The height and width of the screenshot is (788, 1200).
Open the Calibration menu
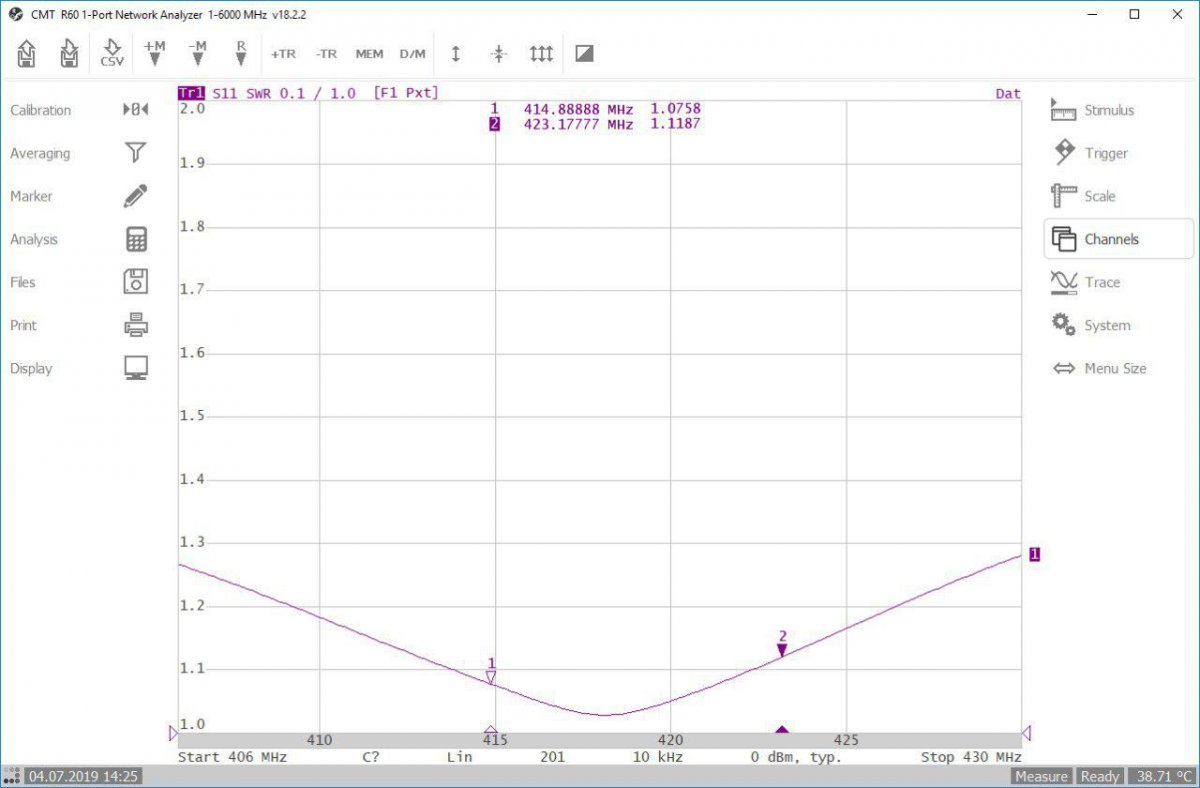click(x=78, y=110)
